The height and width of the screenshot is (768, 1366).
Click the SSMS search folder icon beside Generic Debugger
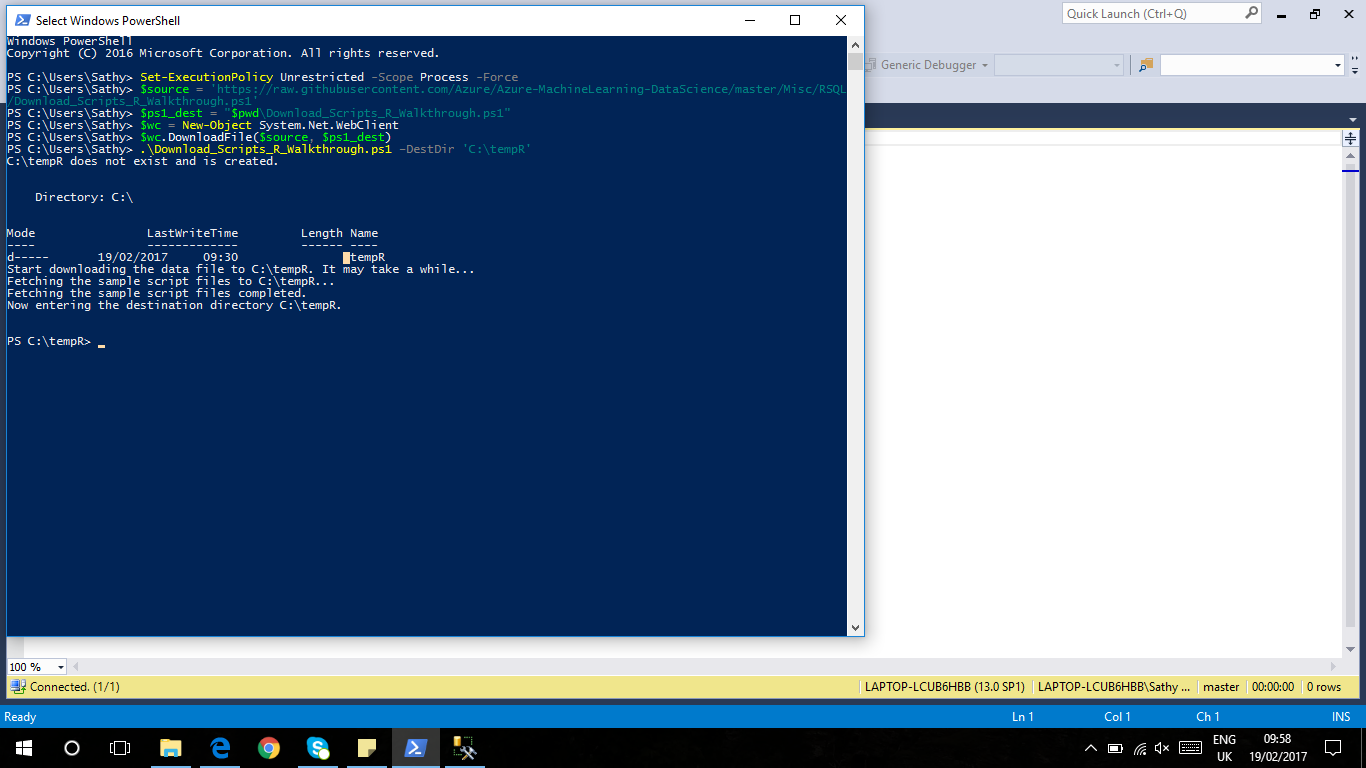[x=1146, y=64]
